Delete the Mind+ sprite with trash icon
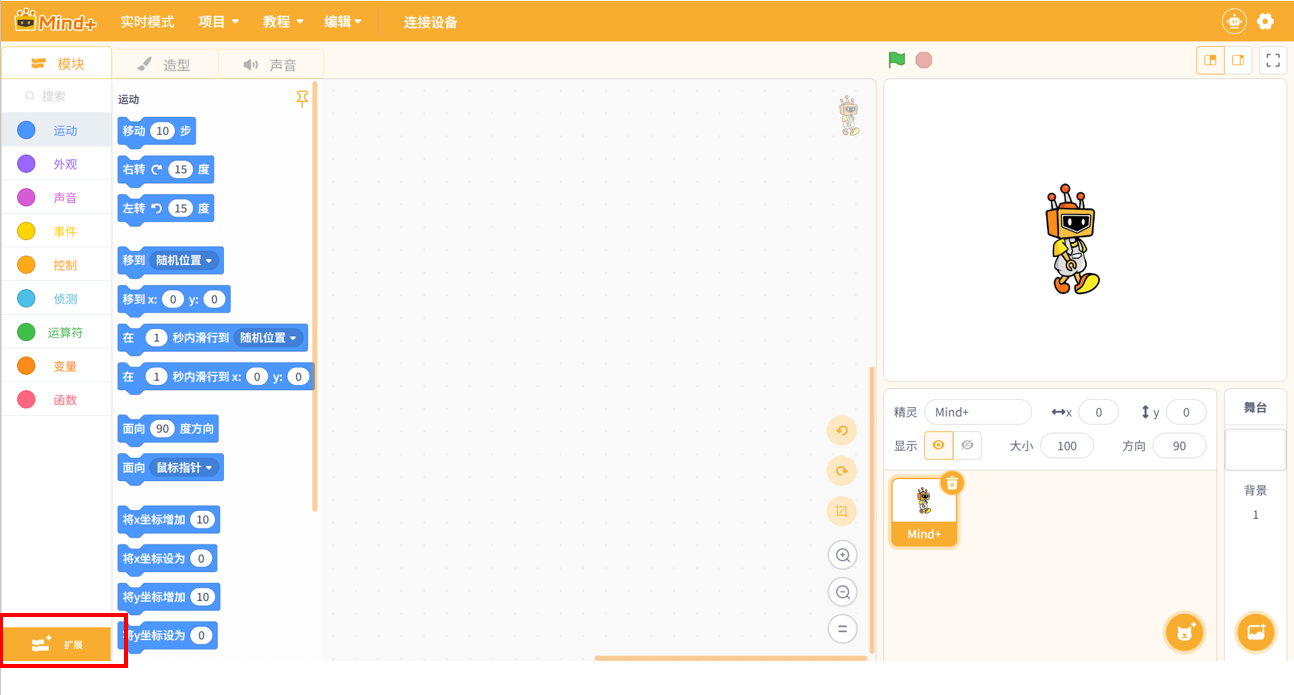 click(x=952, y=483)
